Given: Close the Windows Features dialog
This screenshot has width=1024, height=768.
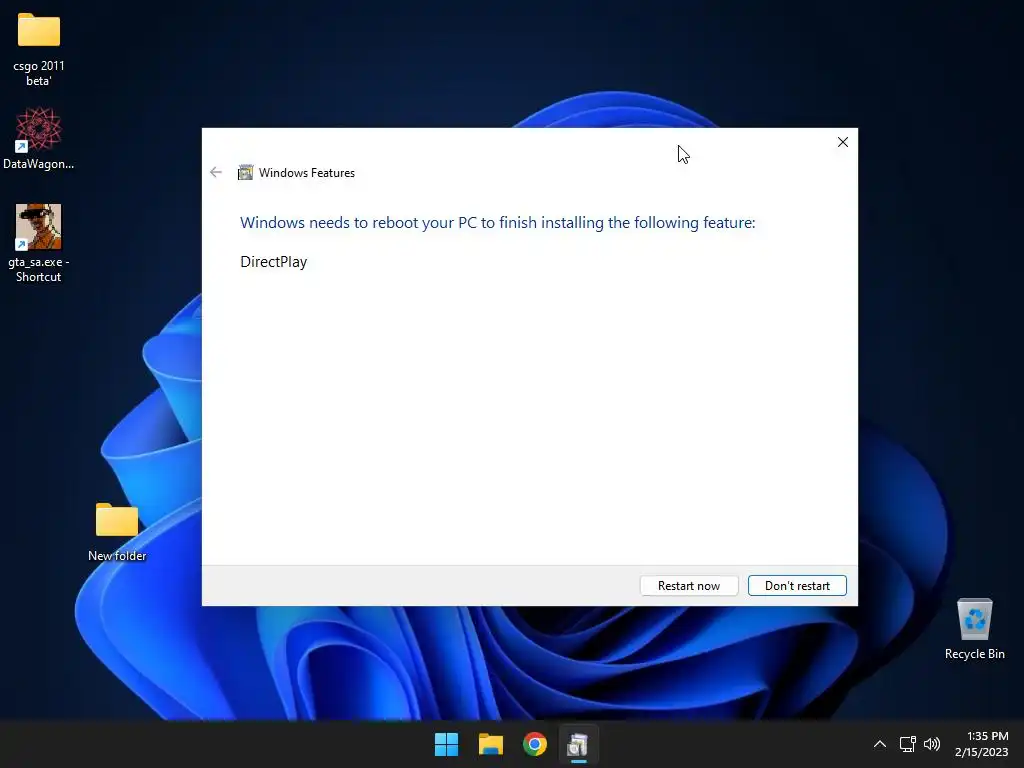Looking at the screenshot, I should click(843, 142).
